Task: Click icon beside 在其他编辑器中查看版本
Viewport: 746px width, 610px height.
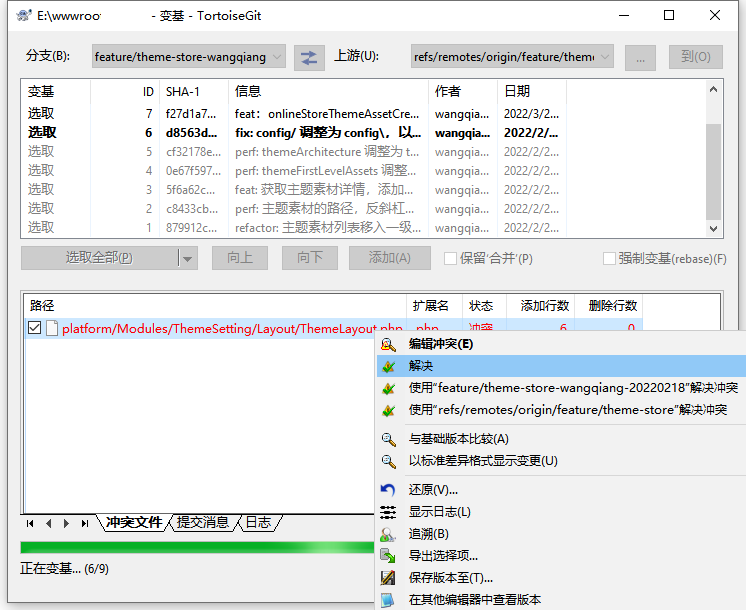Action: pyautogui.click(x=388, y=600)
